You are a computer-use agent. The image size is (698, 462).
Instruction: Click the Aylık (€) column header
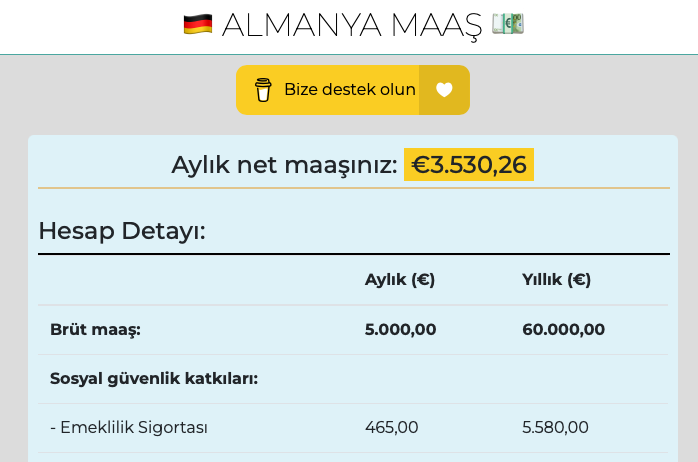(400, 280)
